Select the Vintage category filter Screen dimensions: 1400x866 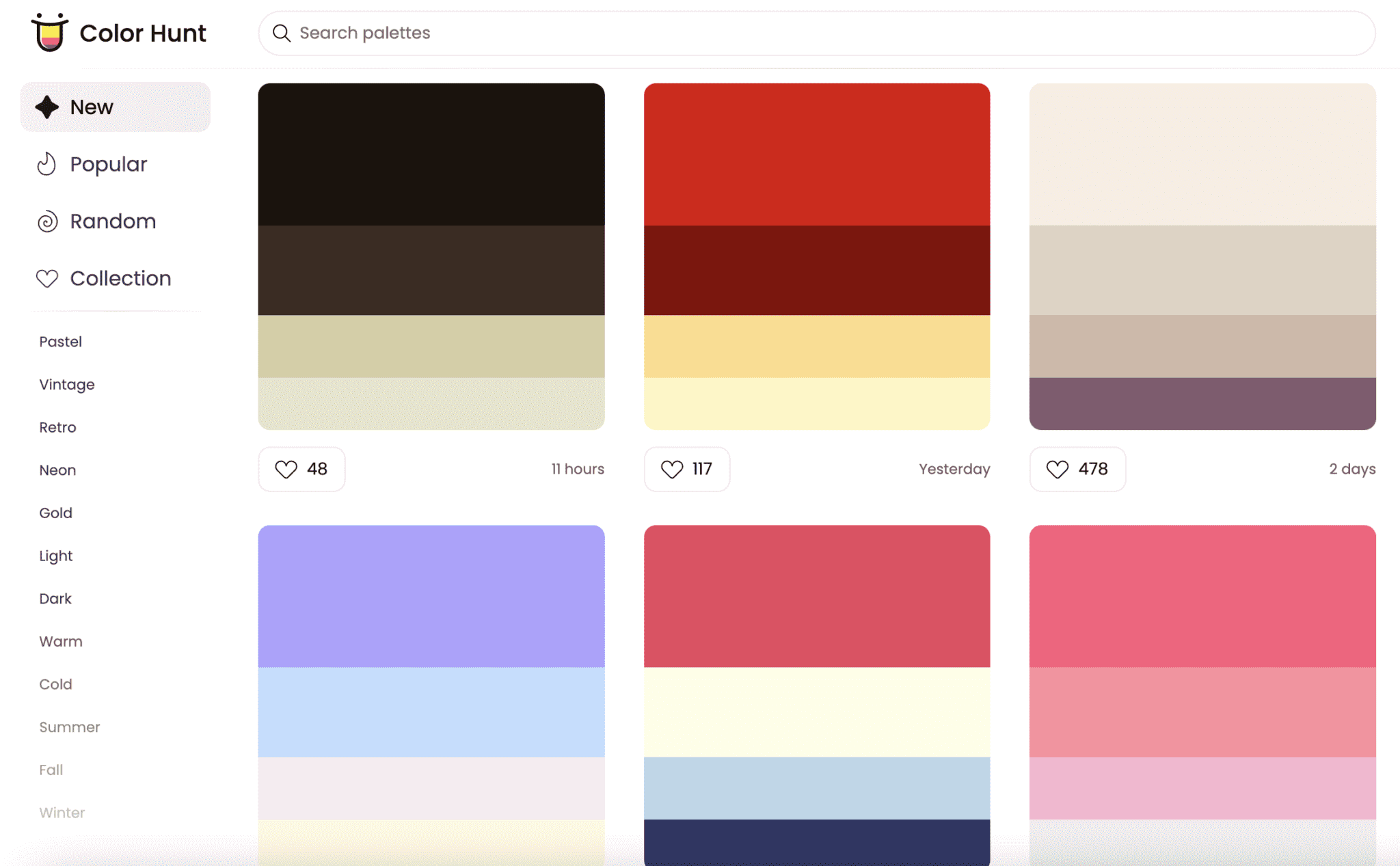coord(66,384)
